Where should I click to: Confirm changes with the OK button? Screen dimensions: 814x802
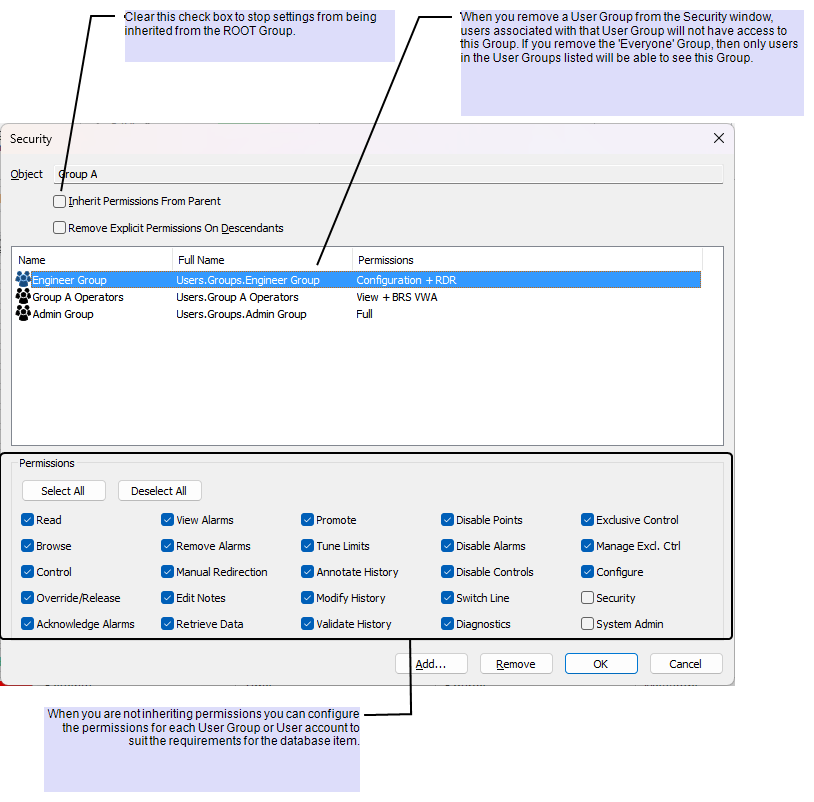[601, 664]
